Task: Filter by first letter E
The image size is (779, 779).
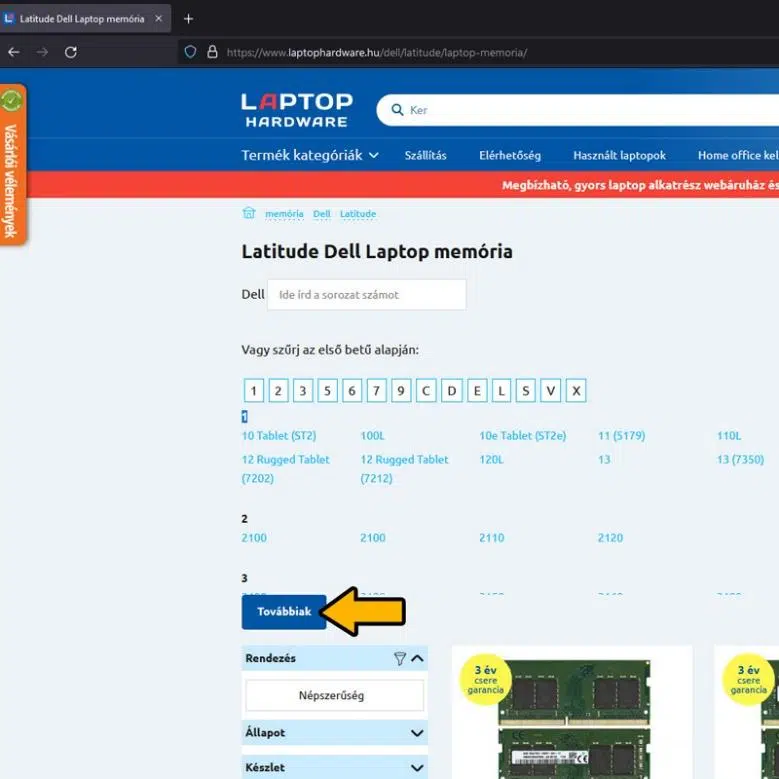Action: click(477, 390)
